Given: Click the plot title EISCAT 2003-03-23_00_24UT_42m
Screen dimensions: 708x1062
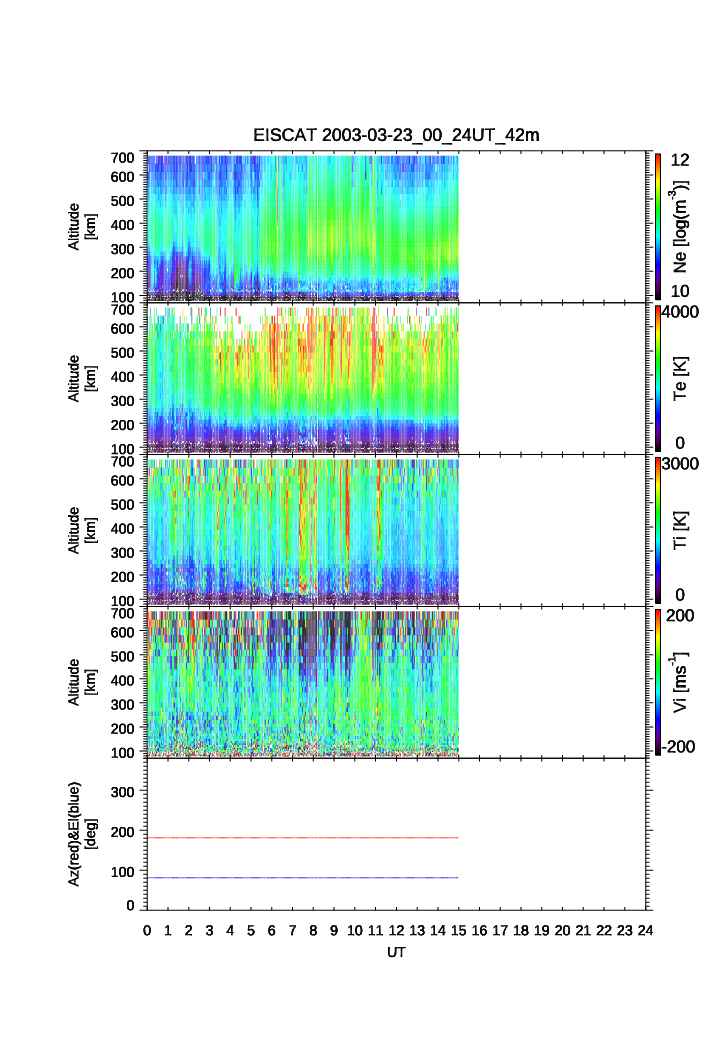Looking at the screenshot, I should coord(396,135).
